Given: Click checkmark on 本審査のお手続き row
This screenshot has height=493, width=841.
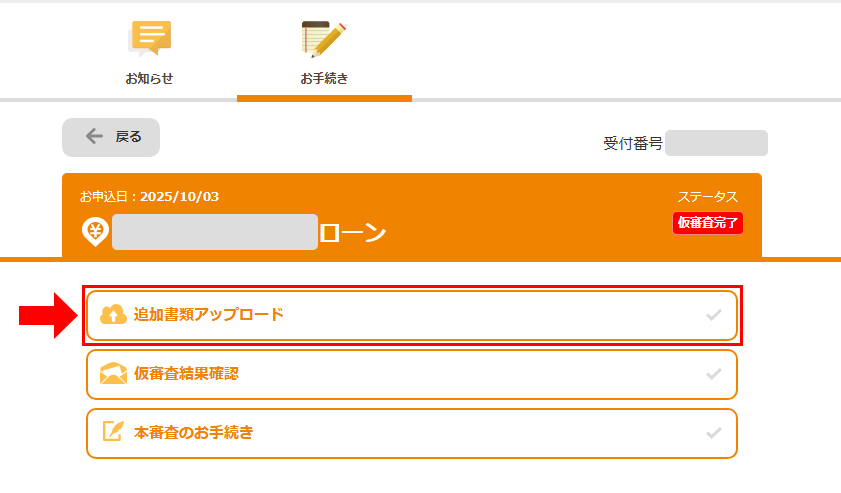Looking at the screenshot, I should click(713, 433).
